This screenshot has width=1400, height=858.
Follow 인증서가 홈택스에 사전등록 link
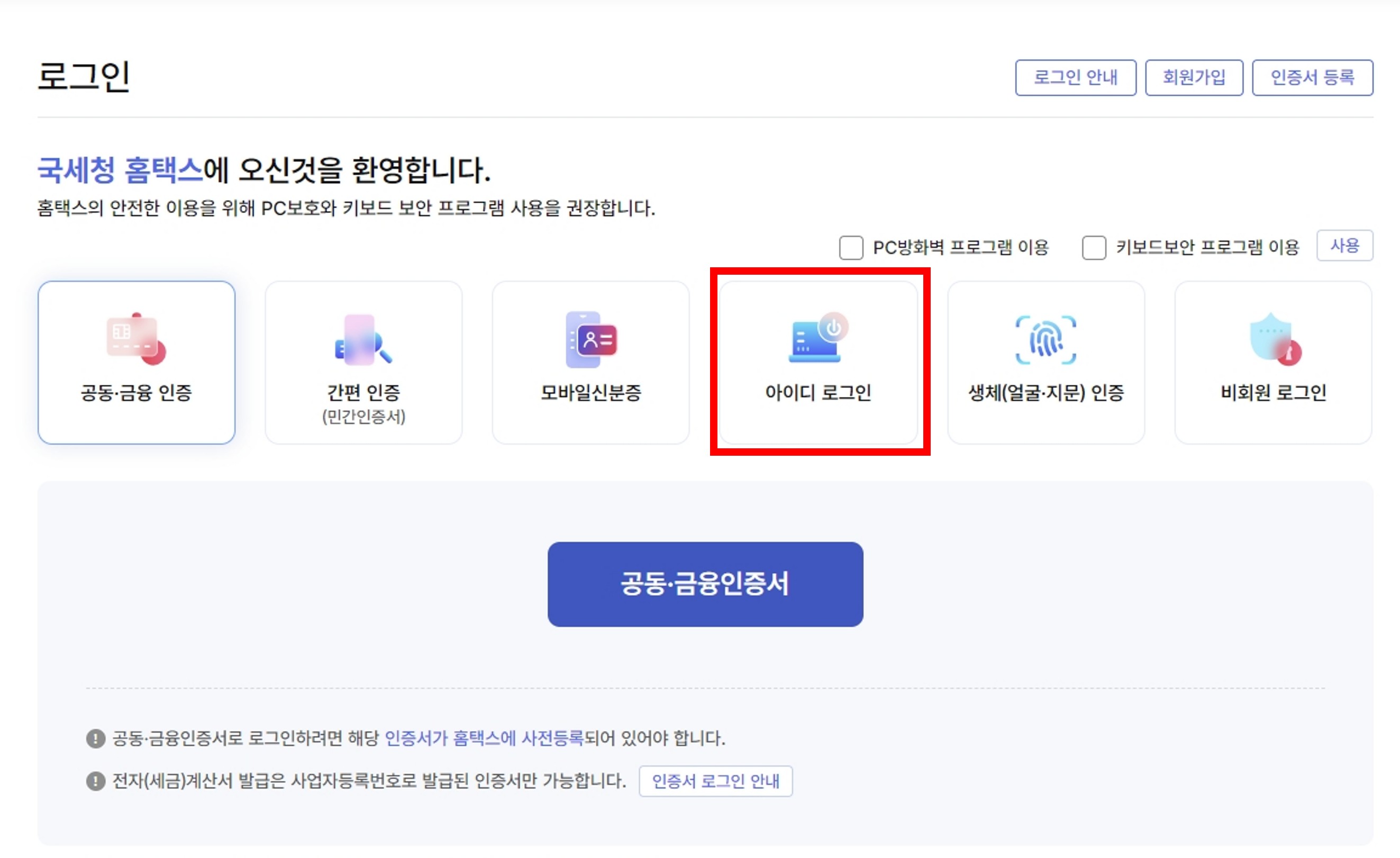[x=484, y=738]
